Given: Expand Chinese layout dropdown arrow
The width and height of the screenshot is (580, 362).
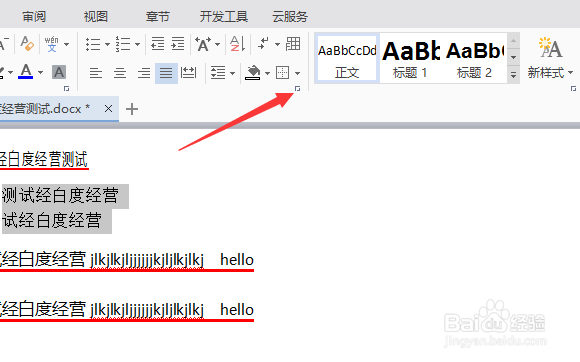Looking at the screenshot, I should [218, 44].
